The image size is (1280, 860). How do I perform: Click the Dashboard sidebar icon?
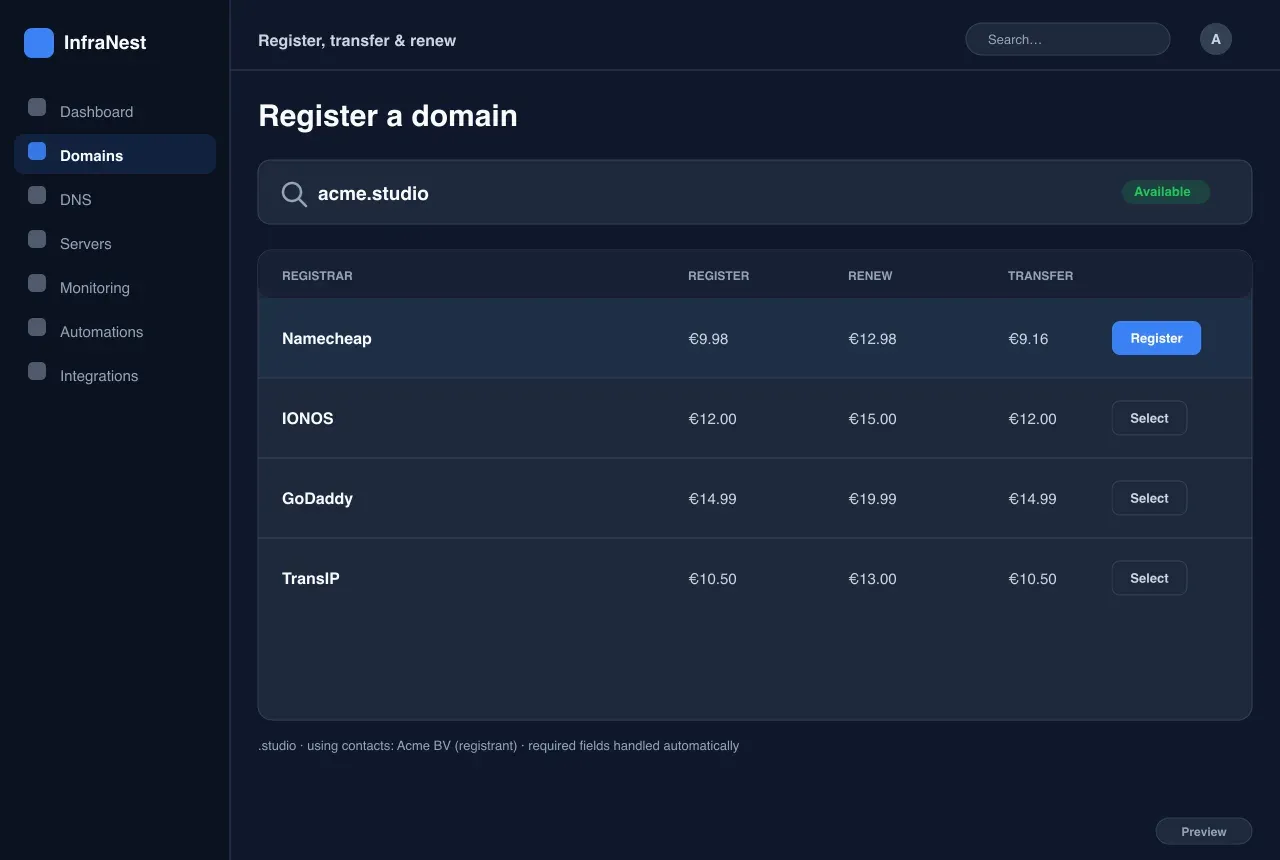tap(37, 107)
